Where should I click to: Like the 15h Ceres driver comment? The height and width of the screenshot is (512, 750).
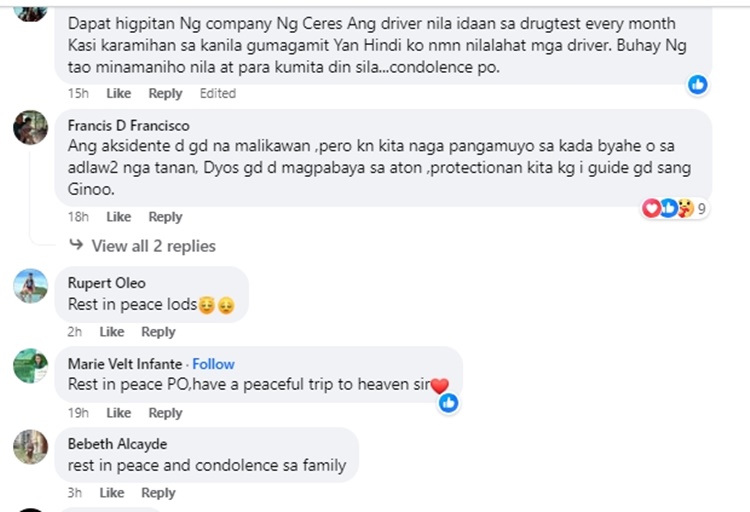119,93
